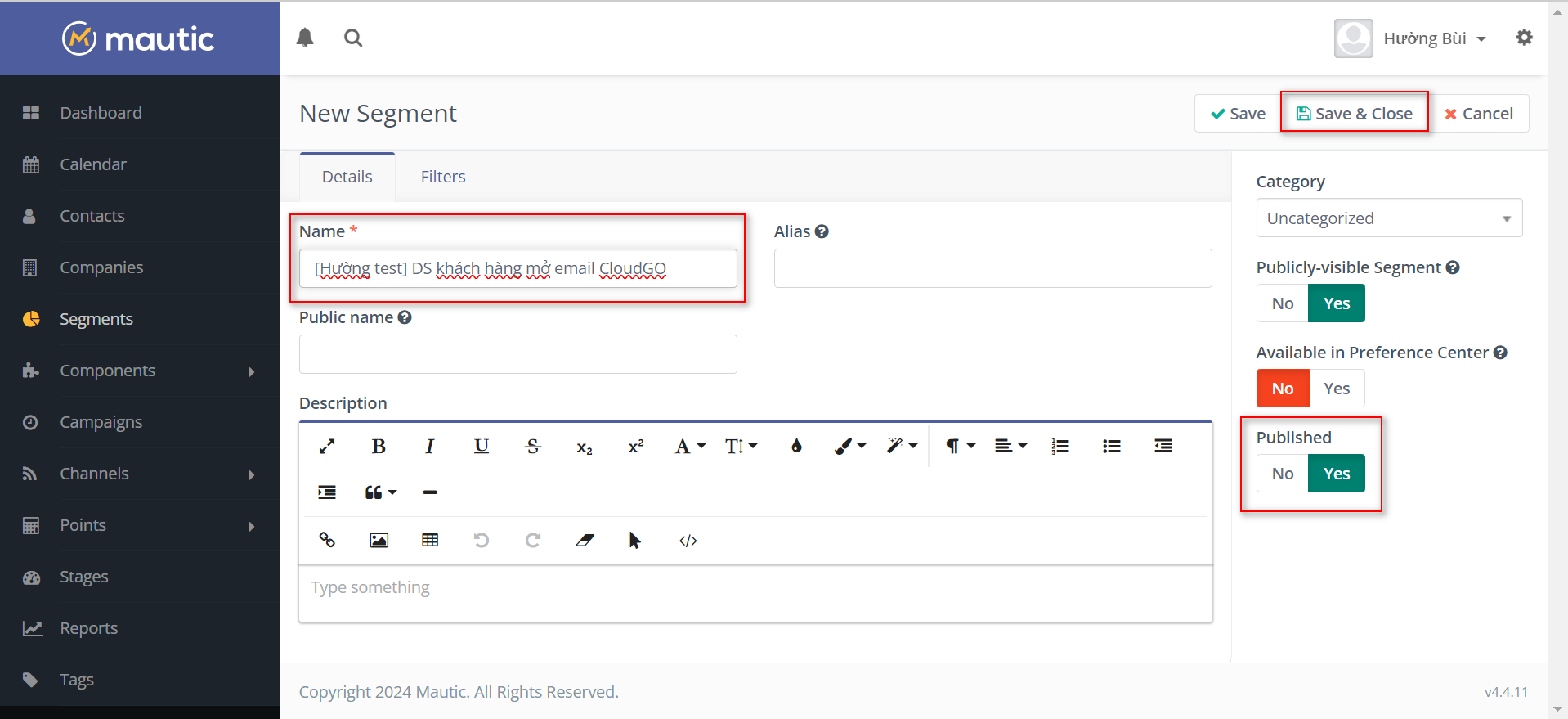This screenshot has height=719, width=1568.
Task: Set Published to No
Action: click(1282, 474)
